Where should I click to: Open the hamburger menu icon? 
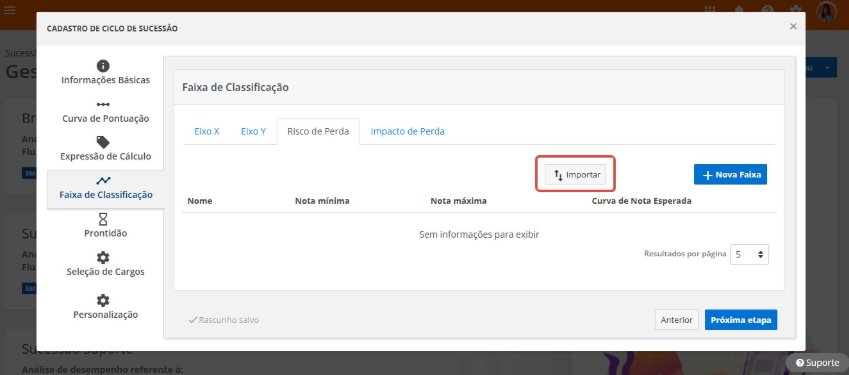pos(9,10)
